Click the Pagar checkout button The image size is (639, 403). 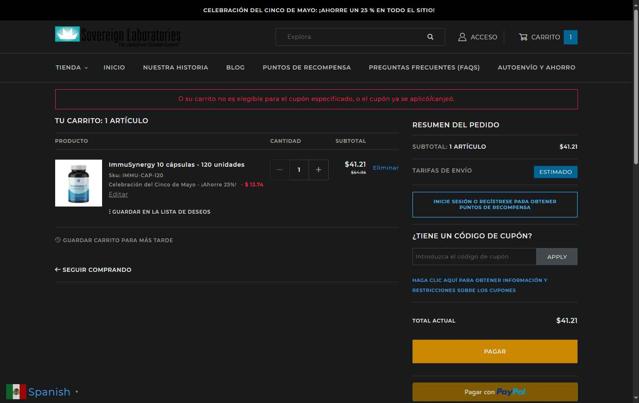point(495,351)
